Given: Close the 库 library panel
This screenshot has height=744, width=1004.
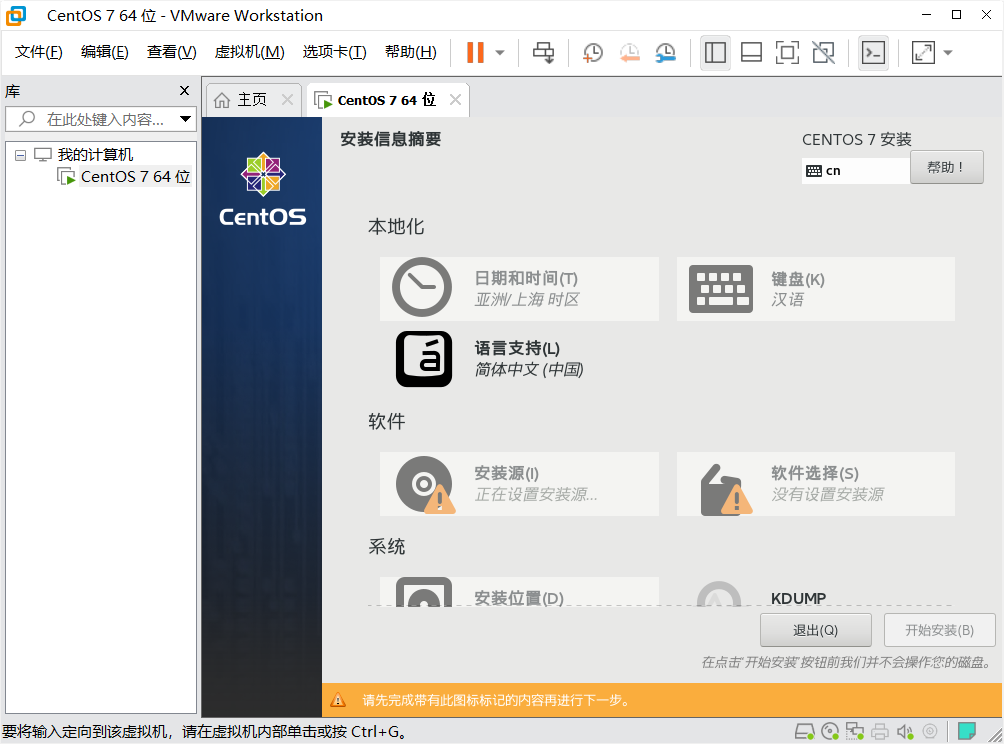Looking at the screenshot, I should 184,91.
